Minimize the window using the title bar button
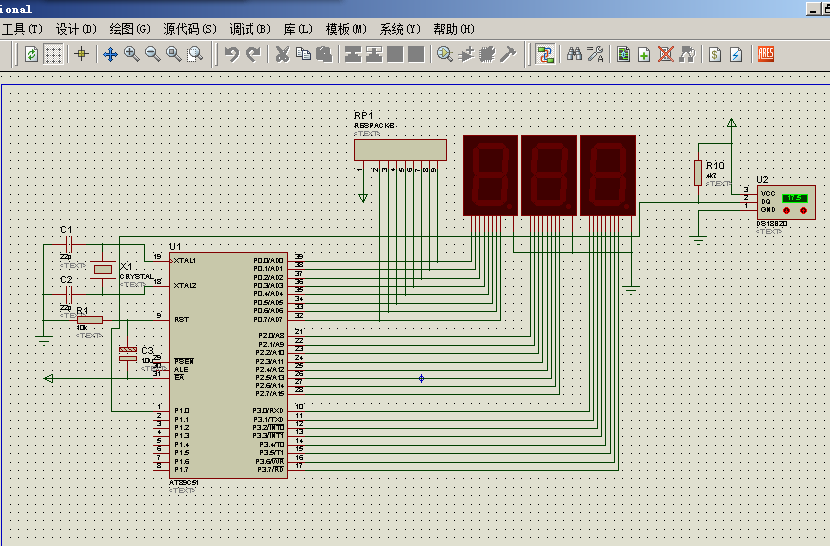Viewport: 830px width, 546px height. (x=814, y=8)
